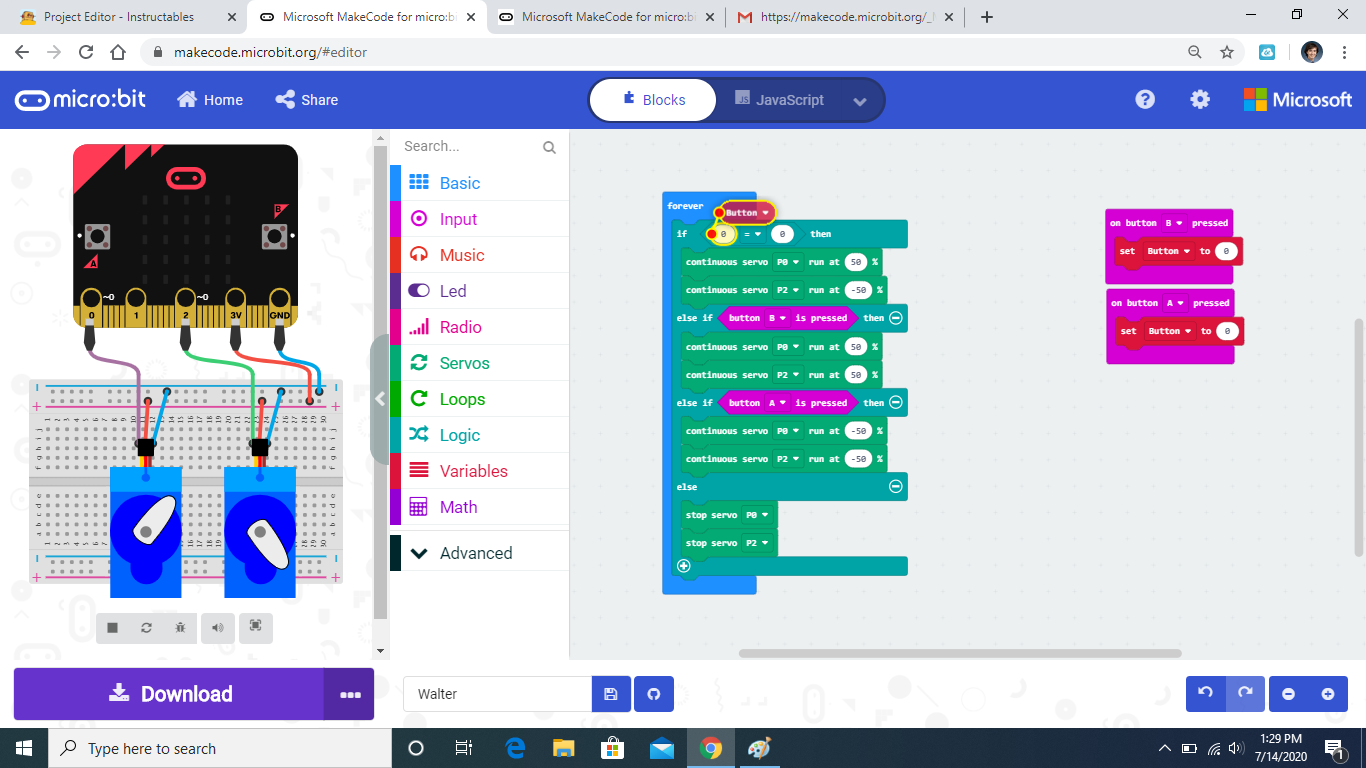Click the project name field containing Walter
The image size is (1366, 768).
point(497,694)
